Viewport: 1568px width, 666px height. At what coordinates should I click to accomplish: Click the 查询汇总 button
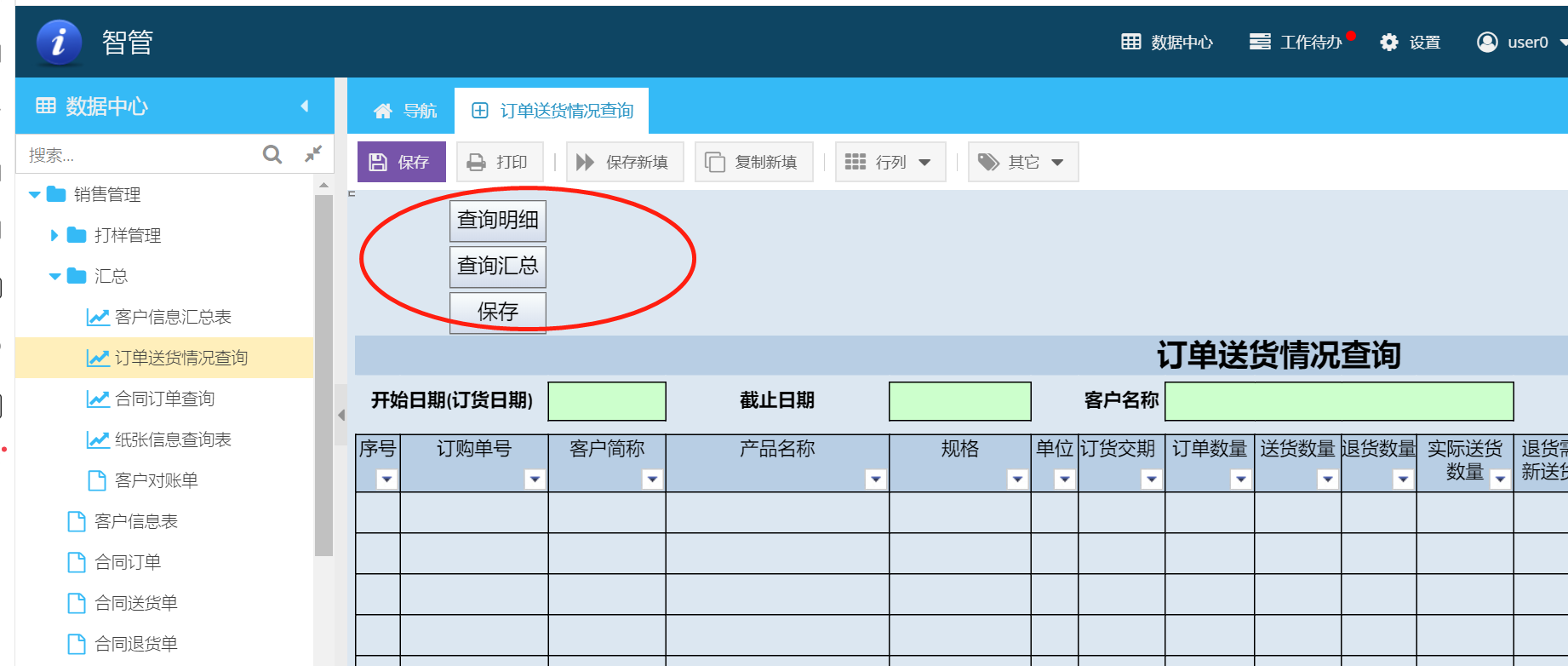click(498, 267)
